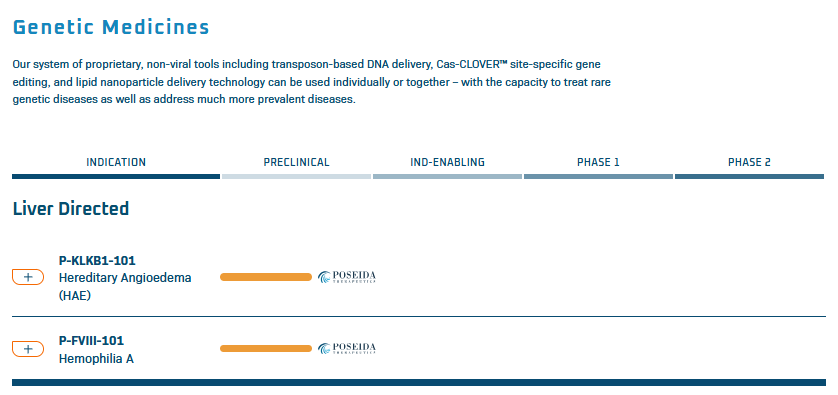Select the PHASE 2 column header
Viewport: 838px width, 395px height.
pos(749,162)
